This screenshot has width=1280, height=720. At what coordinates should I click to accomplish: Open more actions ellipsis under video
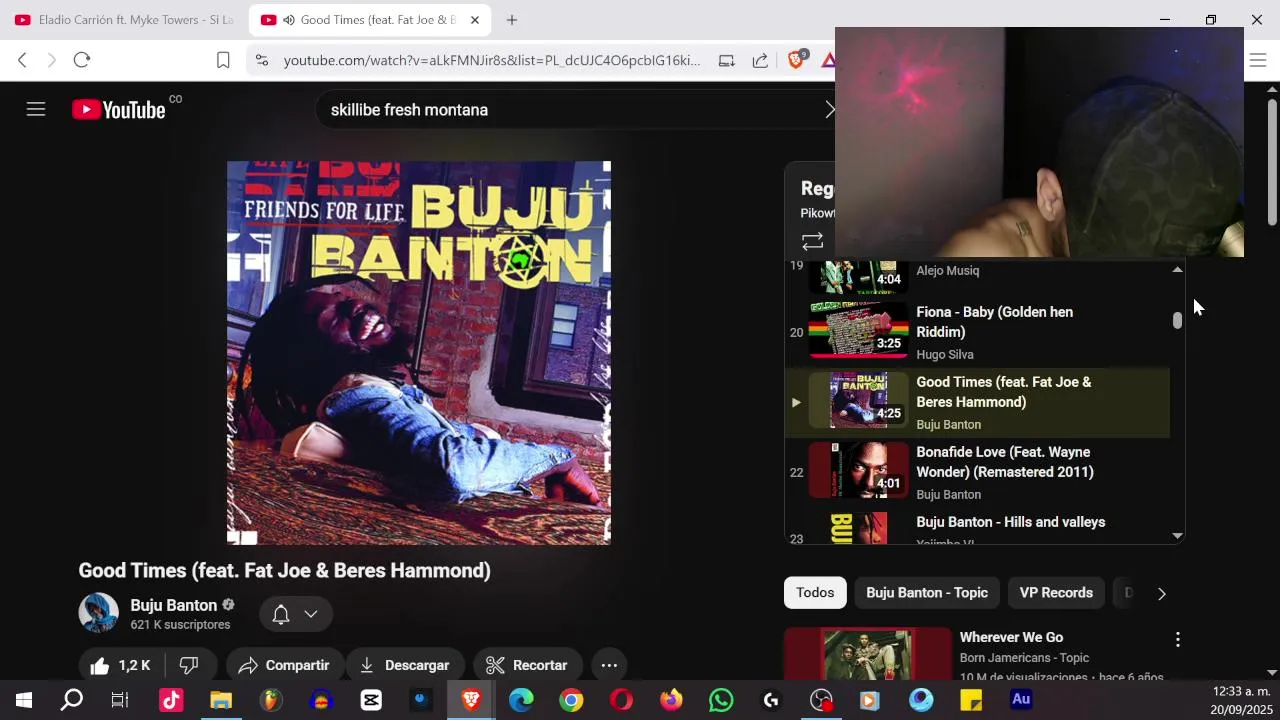click(609, 665)
